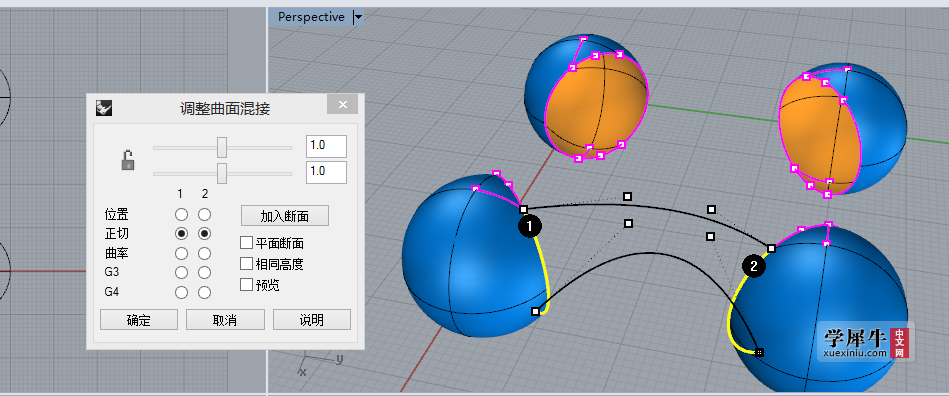The image size is (949, 396).
Task: Select G3 radio button for edge 1
Action: pos(181,273)
